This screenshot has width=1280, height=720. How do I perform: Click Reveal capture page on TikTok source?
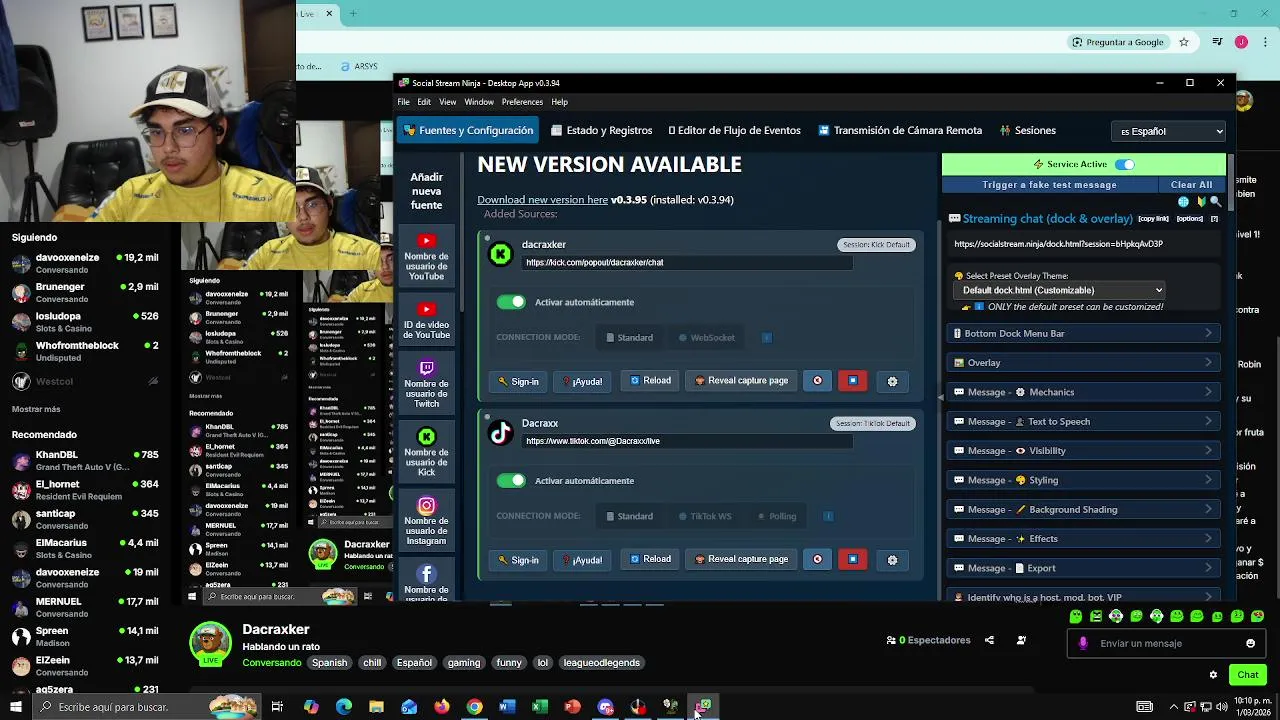coord(741,560)
